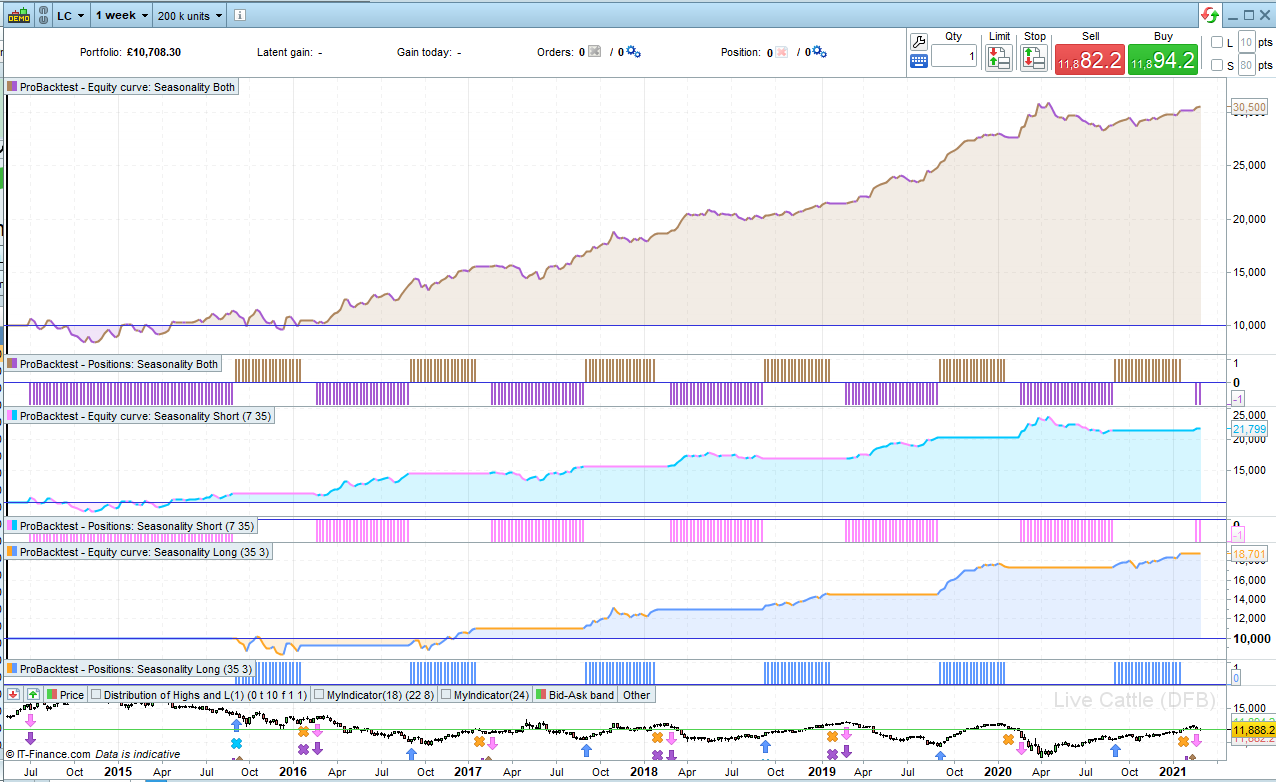Toggle MyIndicator(18) (22 8) checkbox
The height and width of the screenshot is (782, 1276).
[319, 694]
